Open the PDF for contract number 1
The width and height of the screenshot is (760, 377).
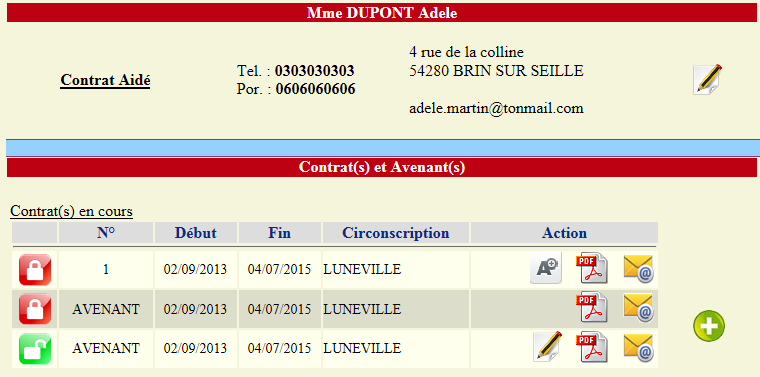pyautogui.click(x=591, y=268)
